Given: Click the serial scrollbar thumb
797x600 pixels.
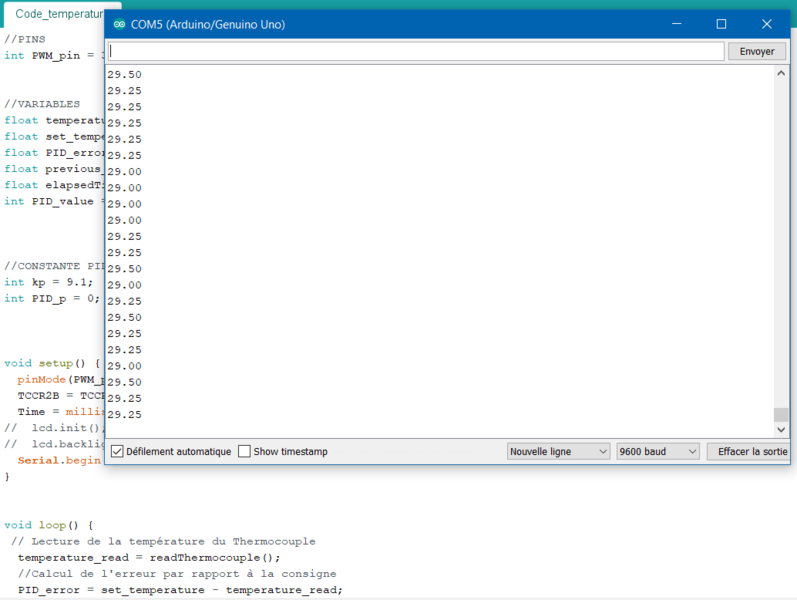Looking at the screenshot, I should coord(781,415).
